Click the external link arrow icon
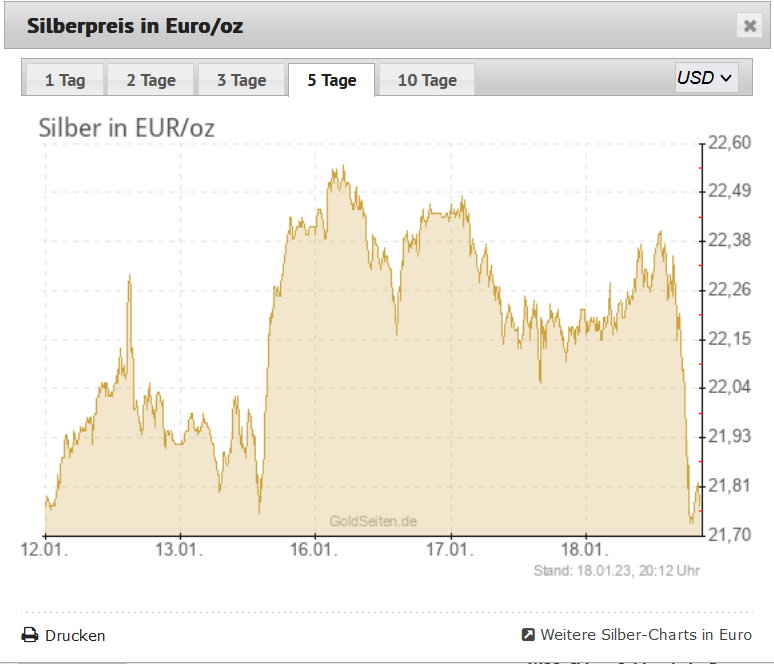 click(528, 634)
